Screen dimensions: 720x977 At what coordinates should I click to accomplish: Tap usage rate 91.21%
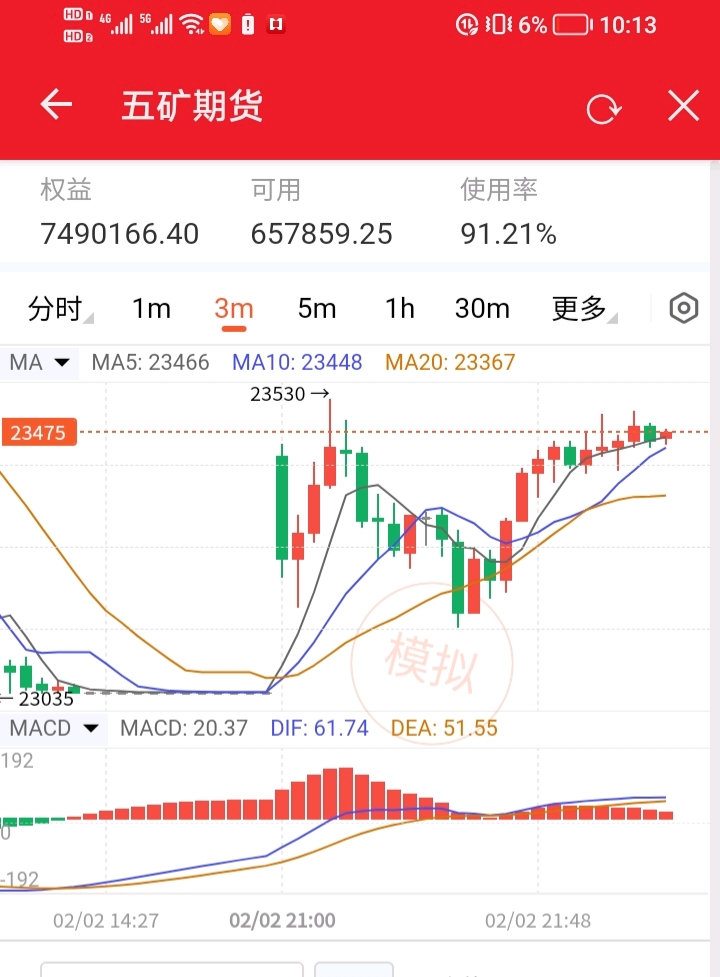tap(508, 234)
